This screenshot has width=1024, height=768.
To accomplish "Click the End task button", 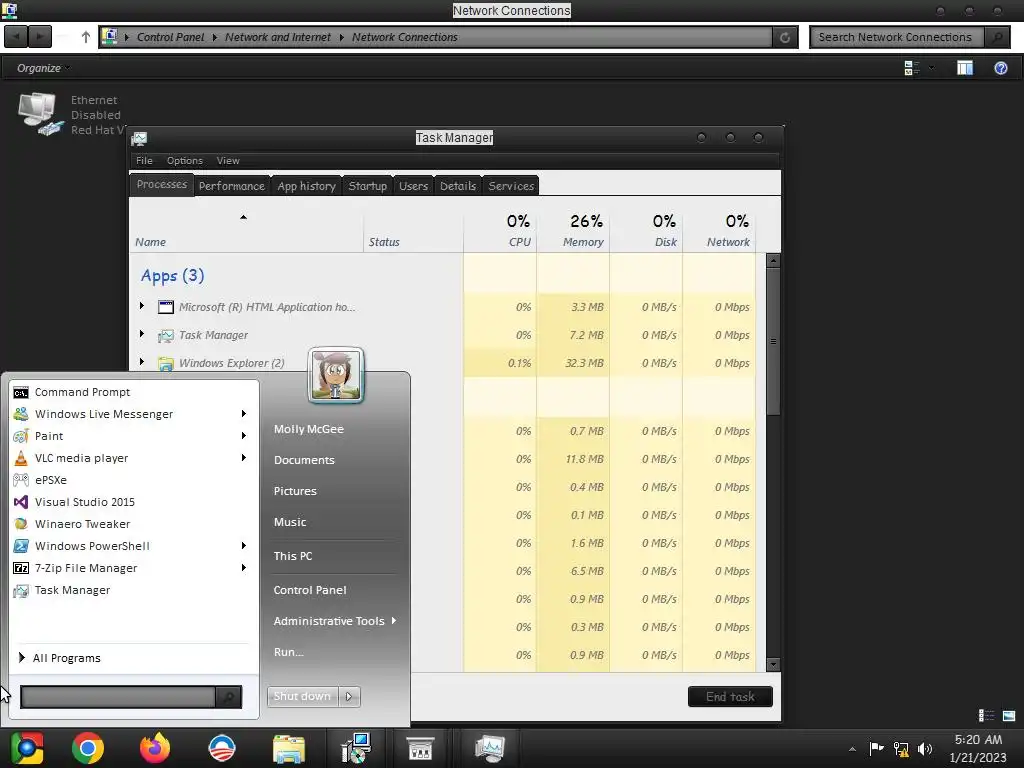I will pyautogui.click(x=730, y=697).
